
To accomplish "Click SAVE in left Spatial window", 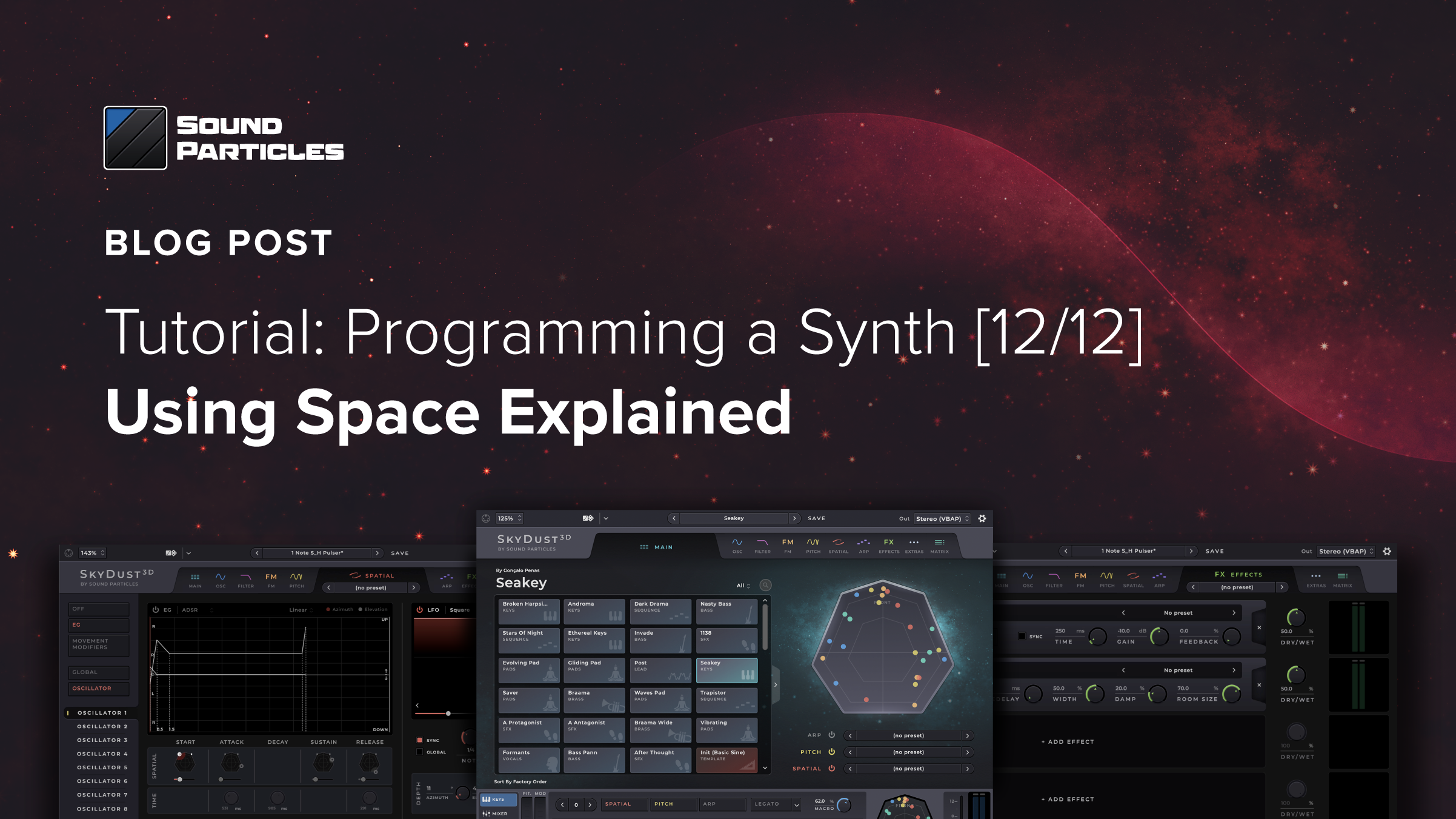I will (x=400, y=553).
